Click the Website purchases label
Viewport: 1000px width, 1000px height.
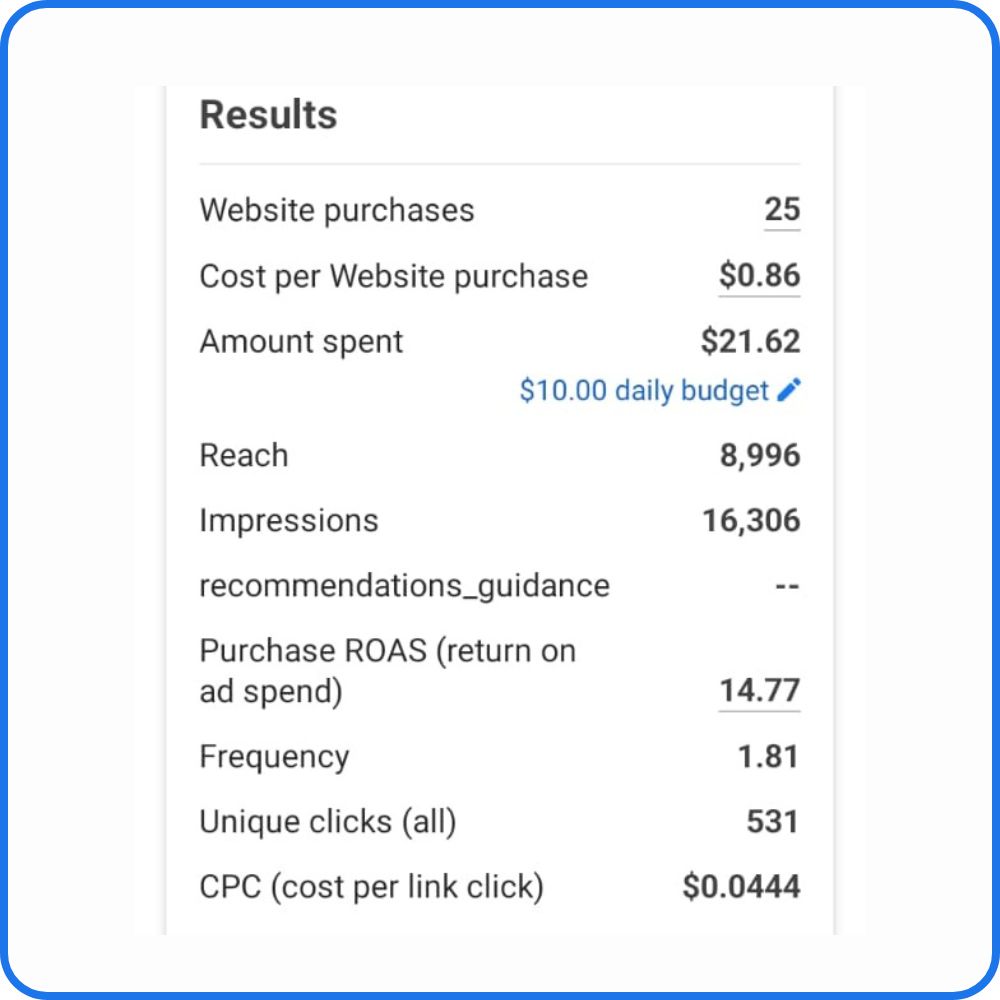tap(337, 210)
